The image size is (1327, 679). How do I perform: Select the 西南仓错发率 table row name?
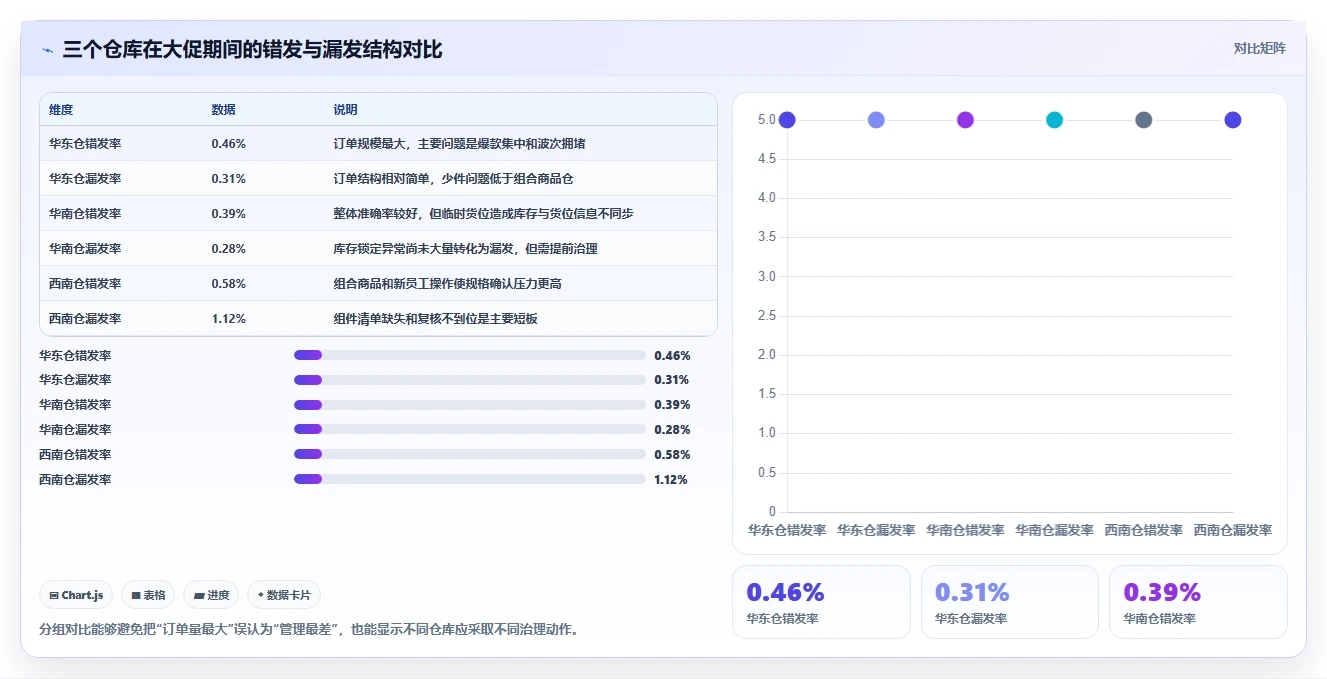point(85,284)
